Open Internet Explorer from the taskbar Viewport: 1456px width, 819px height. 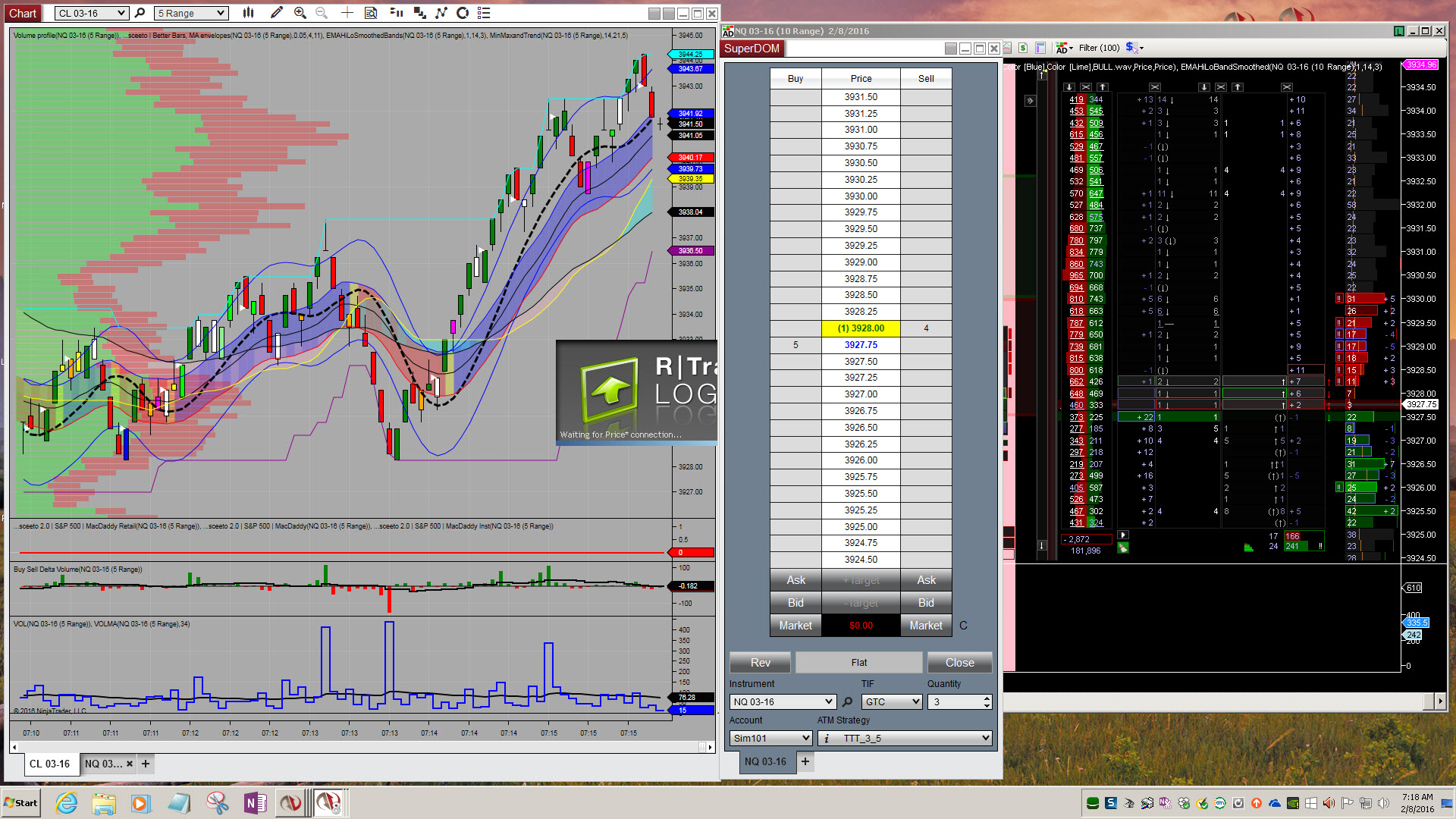67,803
